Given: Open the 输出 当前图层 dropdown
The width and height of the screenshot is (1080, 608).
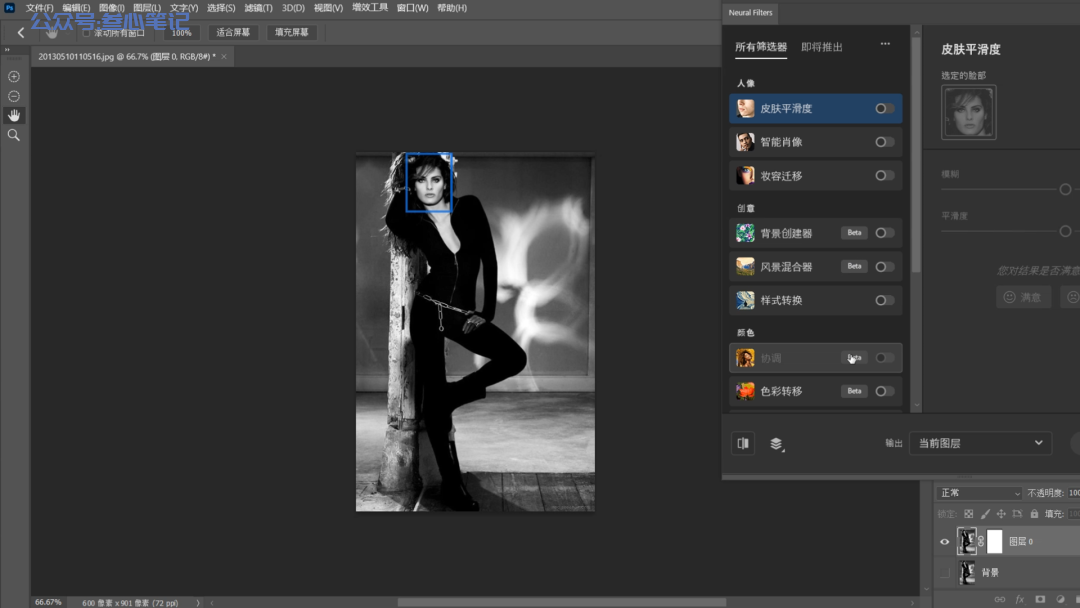Looking at the screenshot, I should coord(981,443).
